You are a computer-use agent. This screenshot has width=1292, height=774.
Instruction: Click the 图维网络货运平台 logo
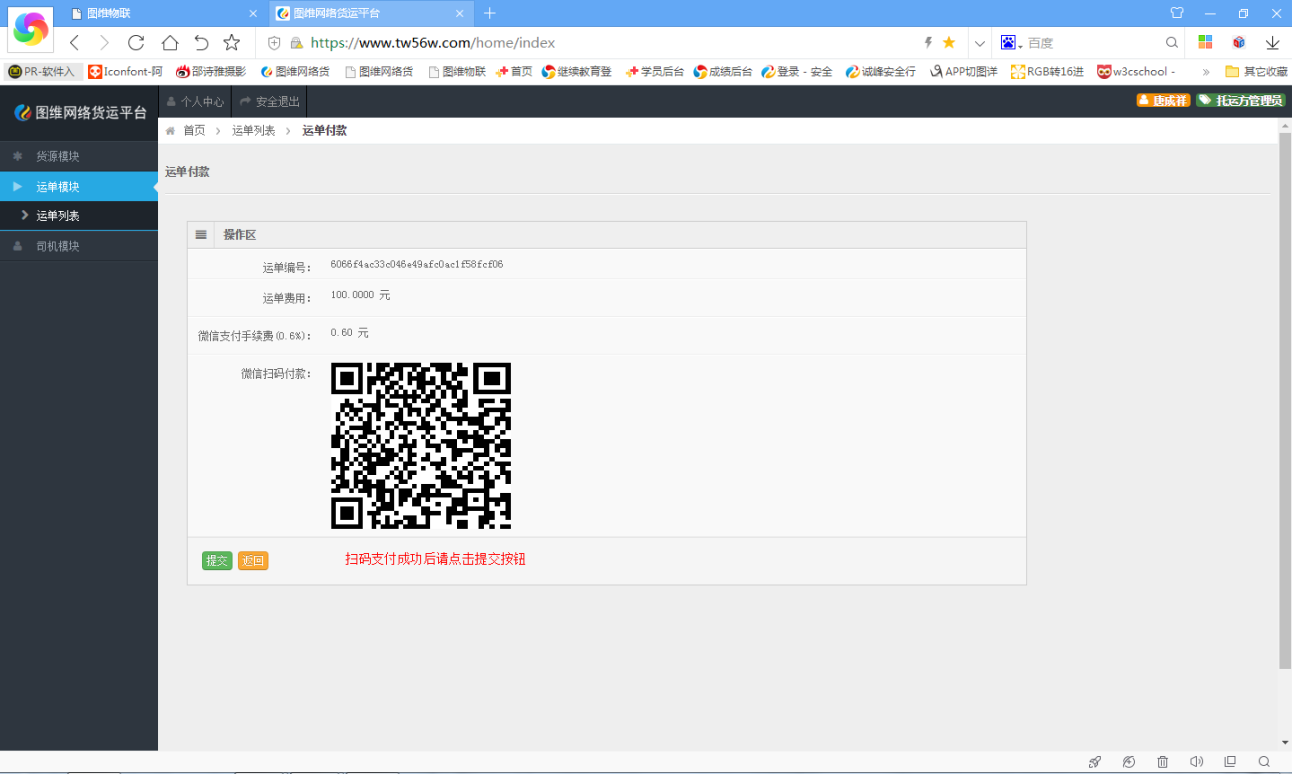coord(80,113)
